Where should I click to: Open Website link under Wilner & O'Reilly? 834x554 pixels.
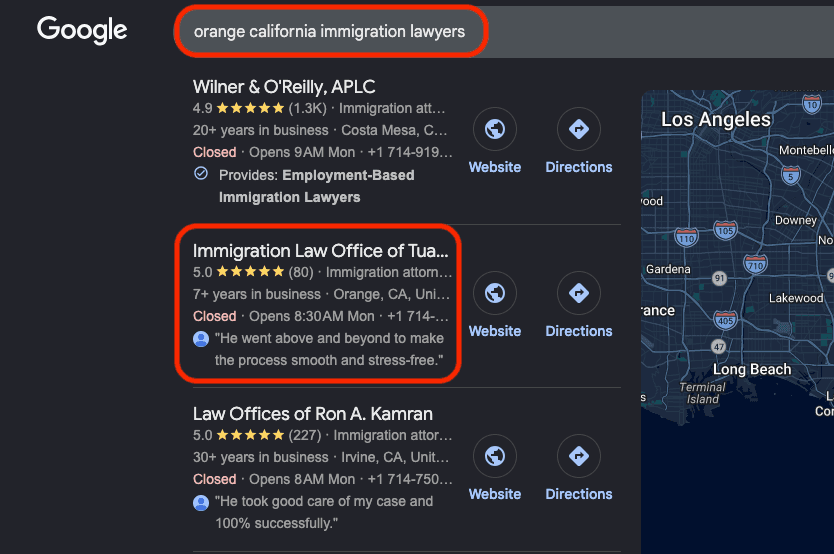(495, 167)
